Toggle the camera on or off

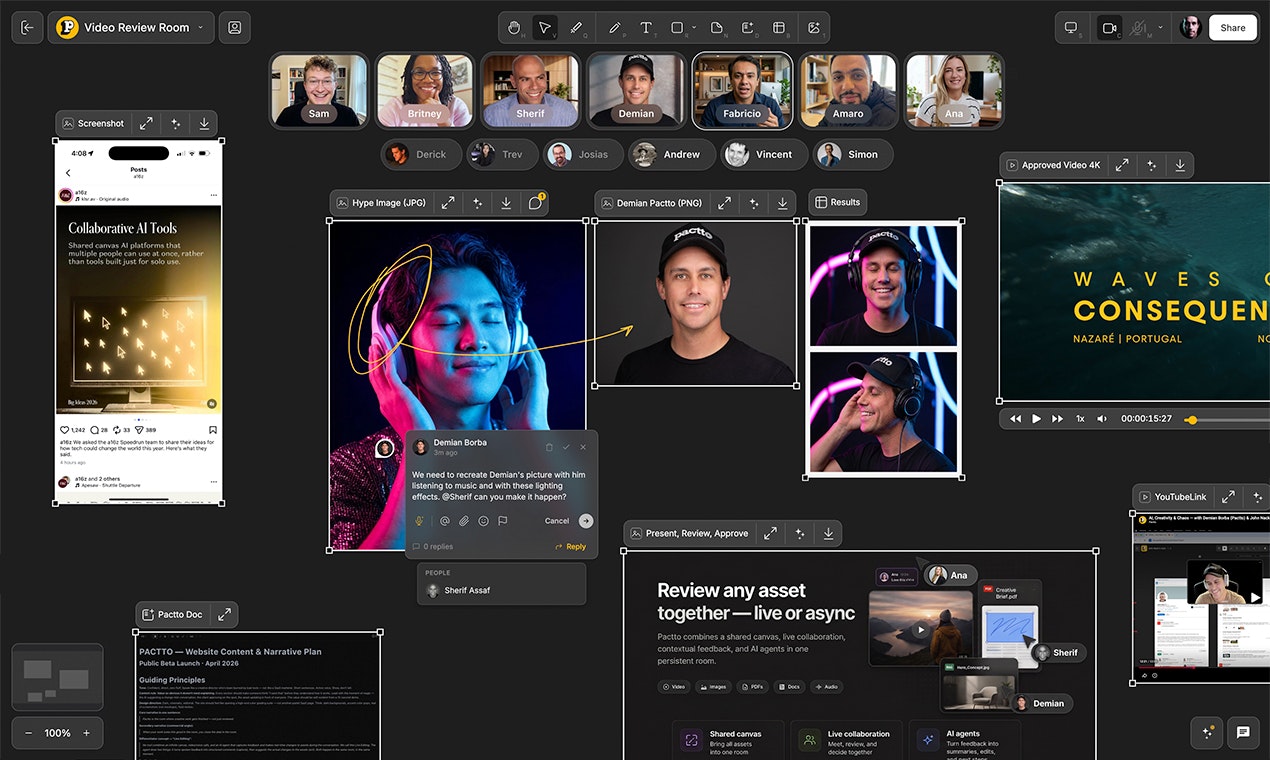point(1109,27)
